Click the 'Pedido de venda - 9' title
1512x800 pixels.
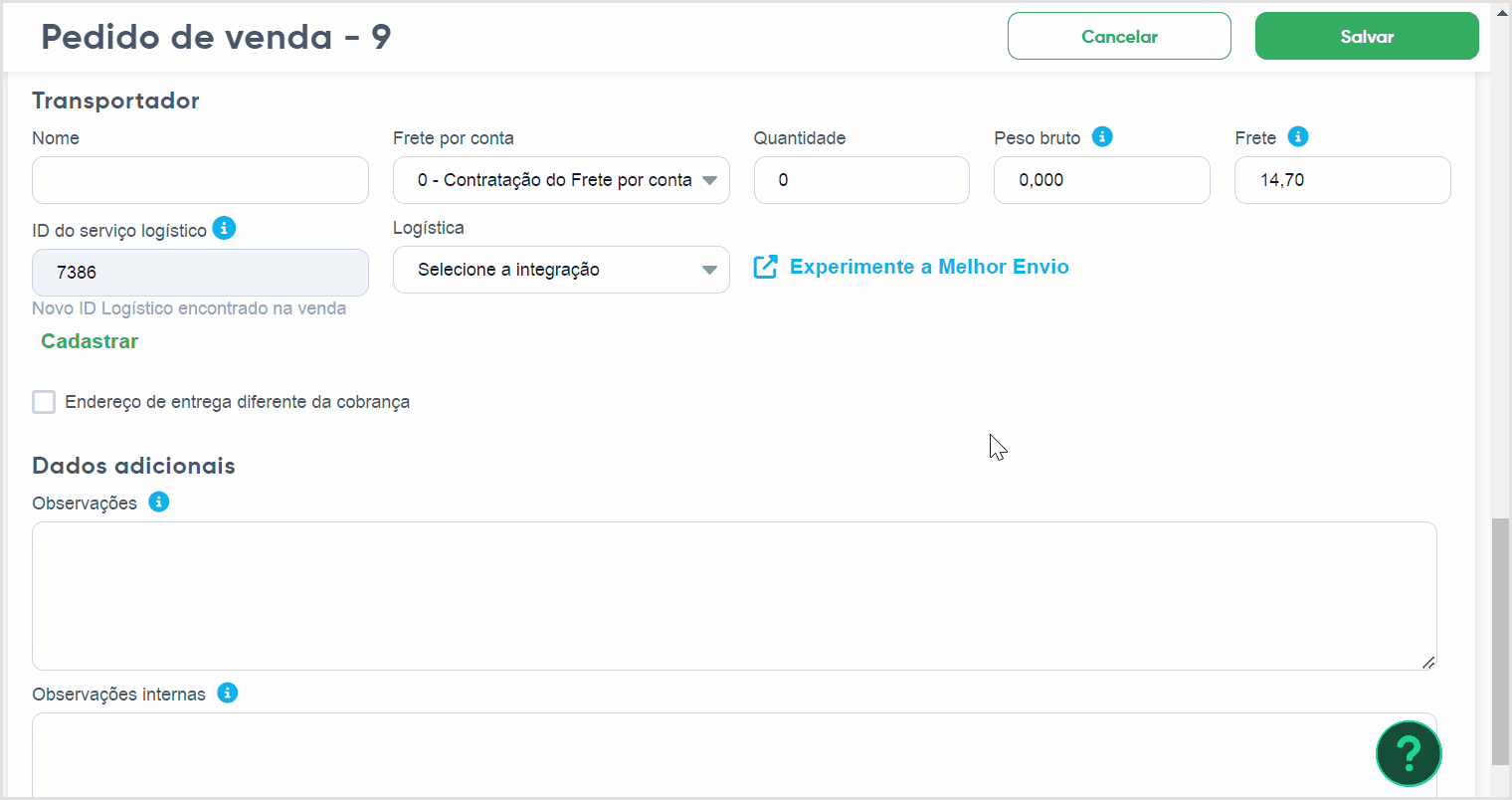pyautogui.click(x=216, y=37)
